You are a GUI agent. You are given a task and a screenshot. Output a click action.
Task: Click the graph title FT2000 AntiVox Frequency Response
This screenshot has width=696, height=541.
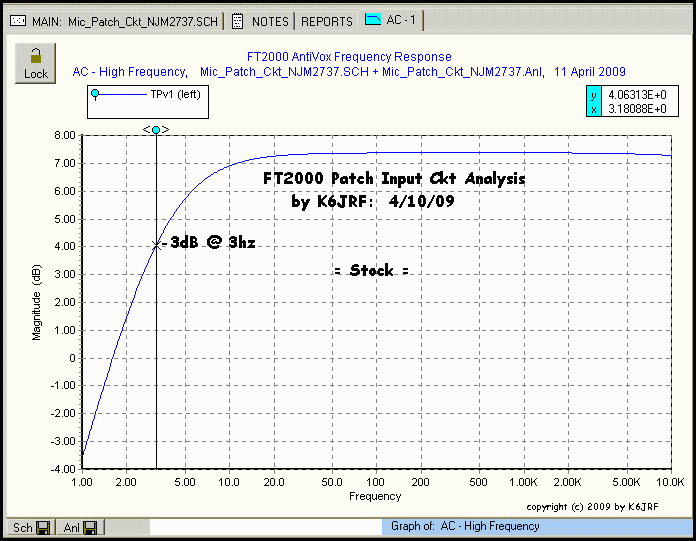click(x=348, y=57)
